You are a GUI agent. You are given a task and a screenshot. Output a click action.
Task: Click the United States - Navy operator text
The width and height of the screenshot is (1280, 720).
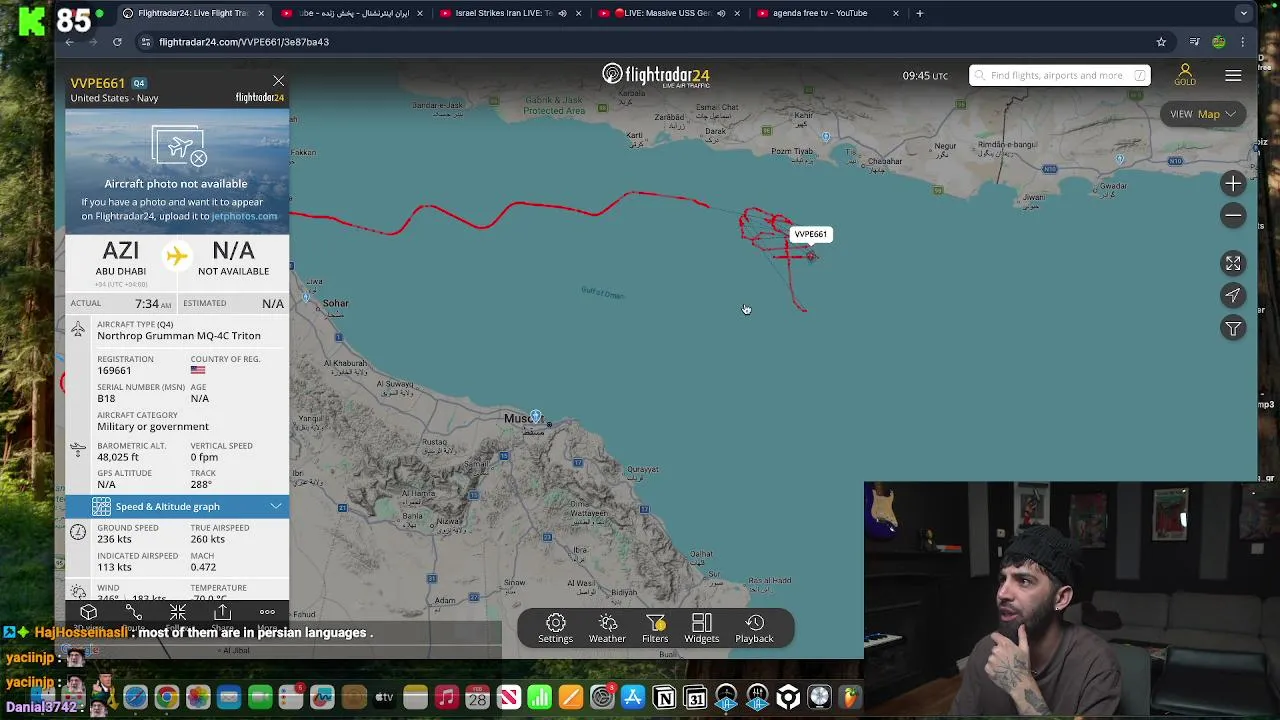[x=114, y=98]
